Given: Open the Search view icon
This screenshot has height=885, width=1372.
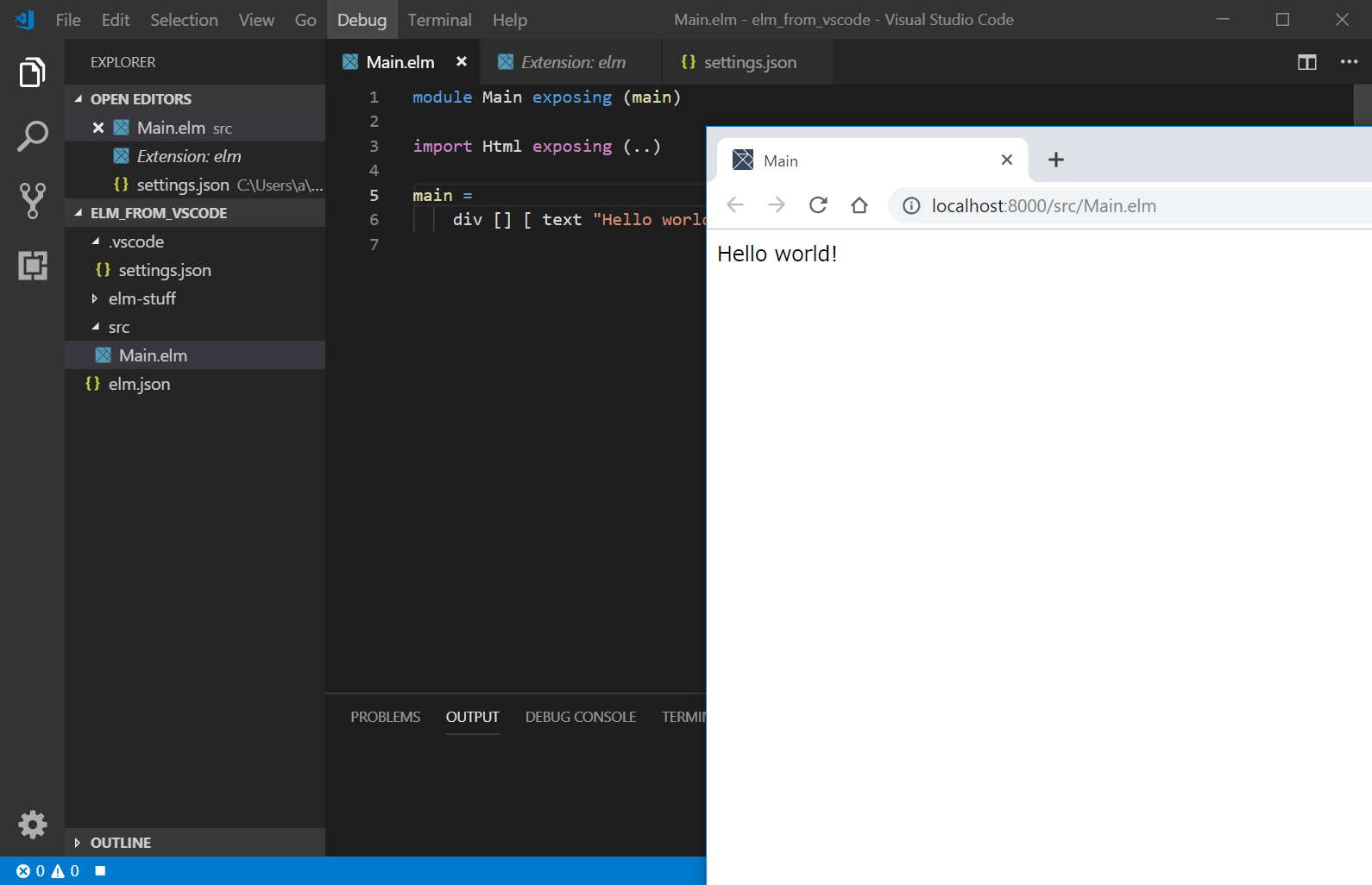Looking at the screenshot, I should click(x=32, y=136).
